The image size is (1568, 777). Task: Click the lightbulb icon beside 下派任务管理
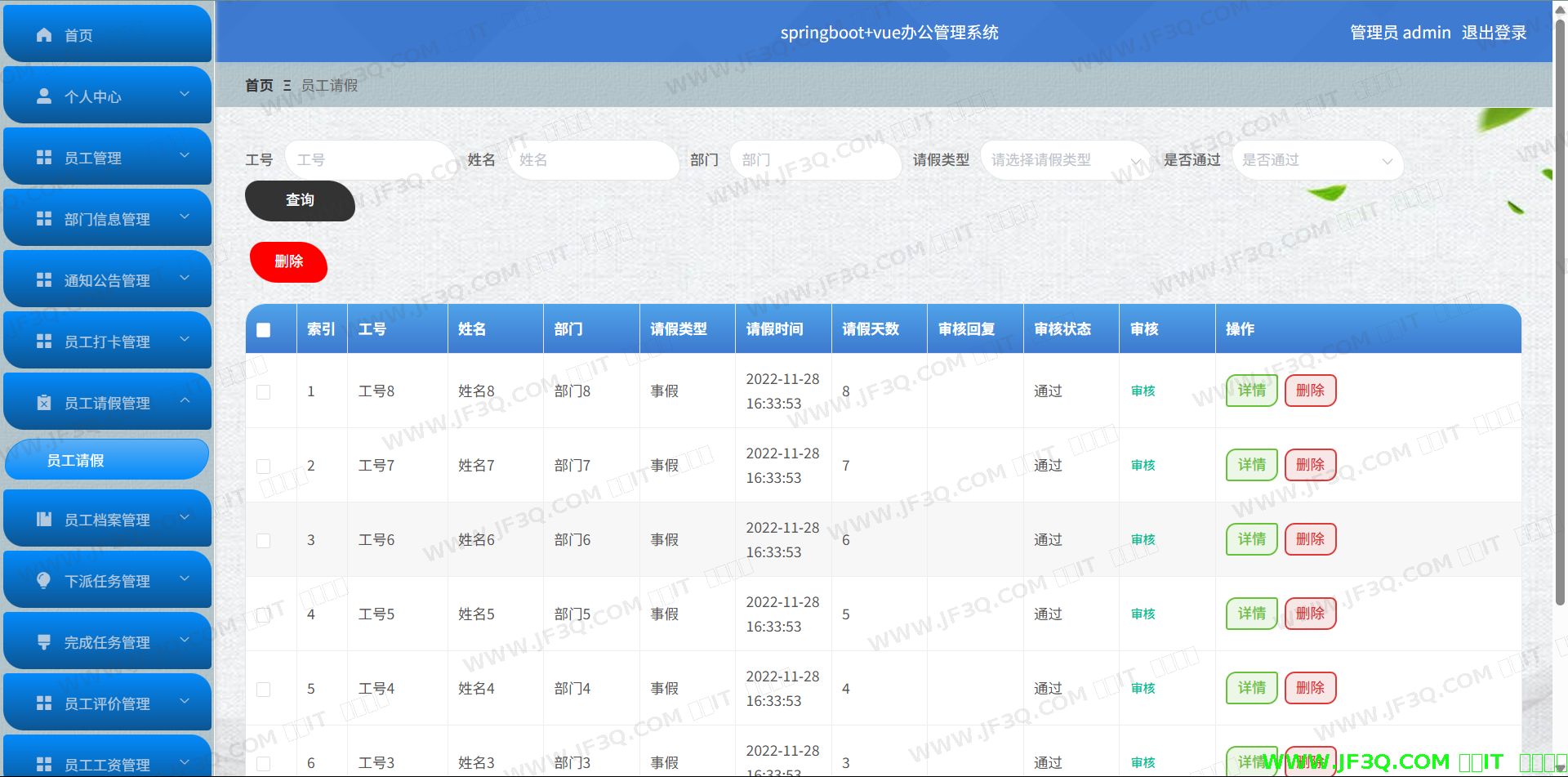44,580
